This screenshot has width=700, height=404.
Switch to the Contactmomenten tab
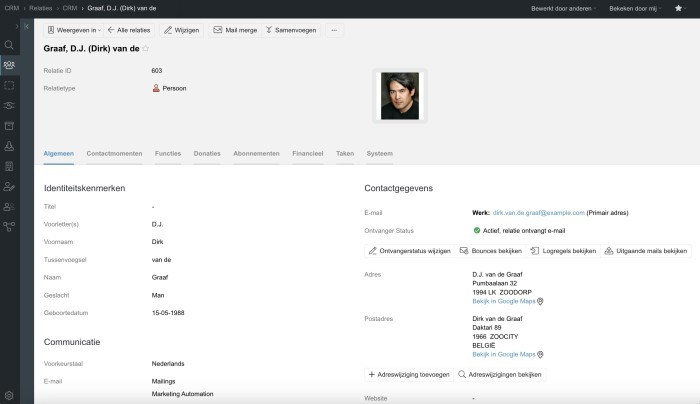click(x=114, y=154)
